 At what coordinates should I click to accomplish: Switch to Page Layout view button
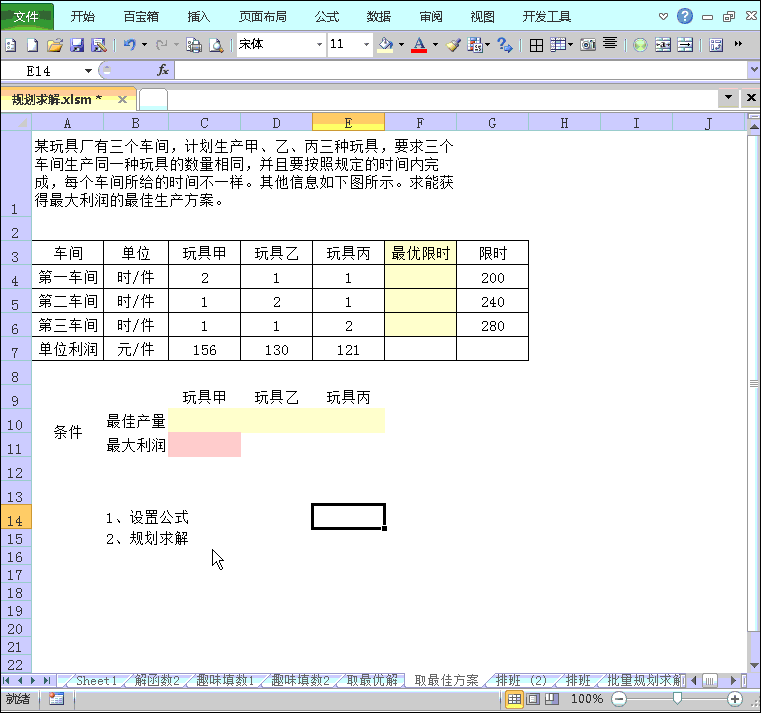(x=533, y=699)
